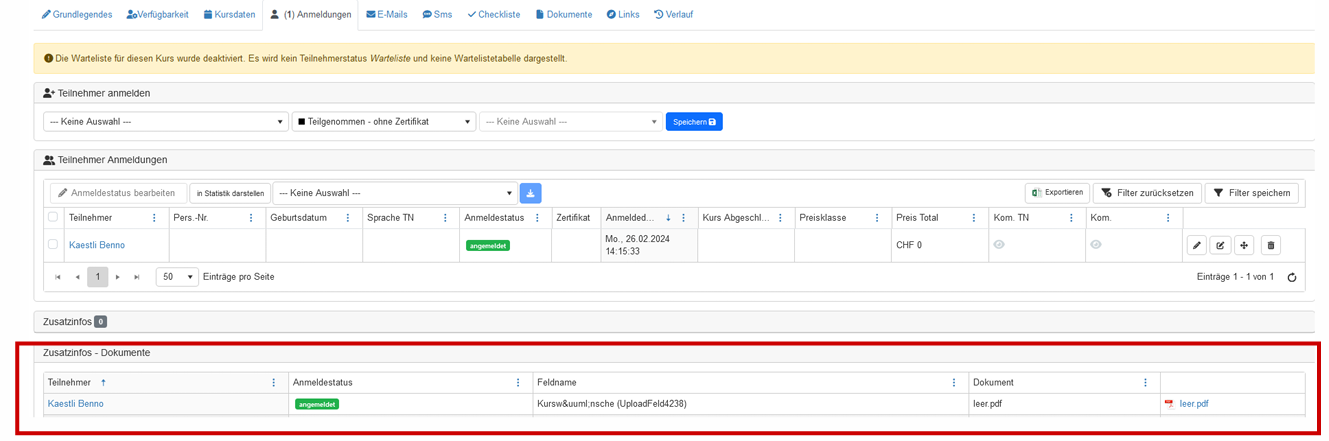Click the eye icon in Kom. TN column

point(999,244)
